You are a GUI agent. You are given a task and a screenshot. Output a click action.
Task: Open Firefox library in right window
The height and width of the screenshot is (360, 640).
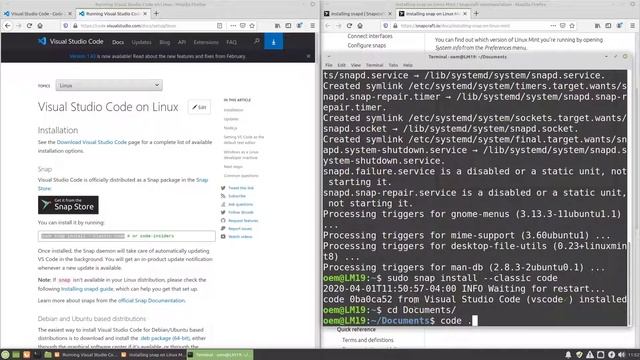click(x=598, y=26)
